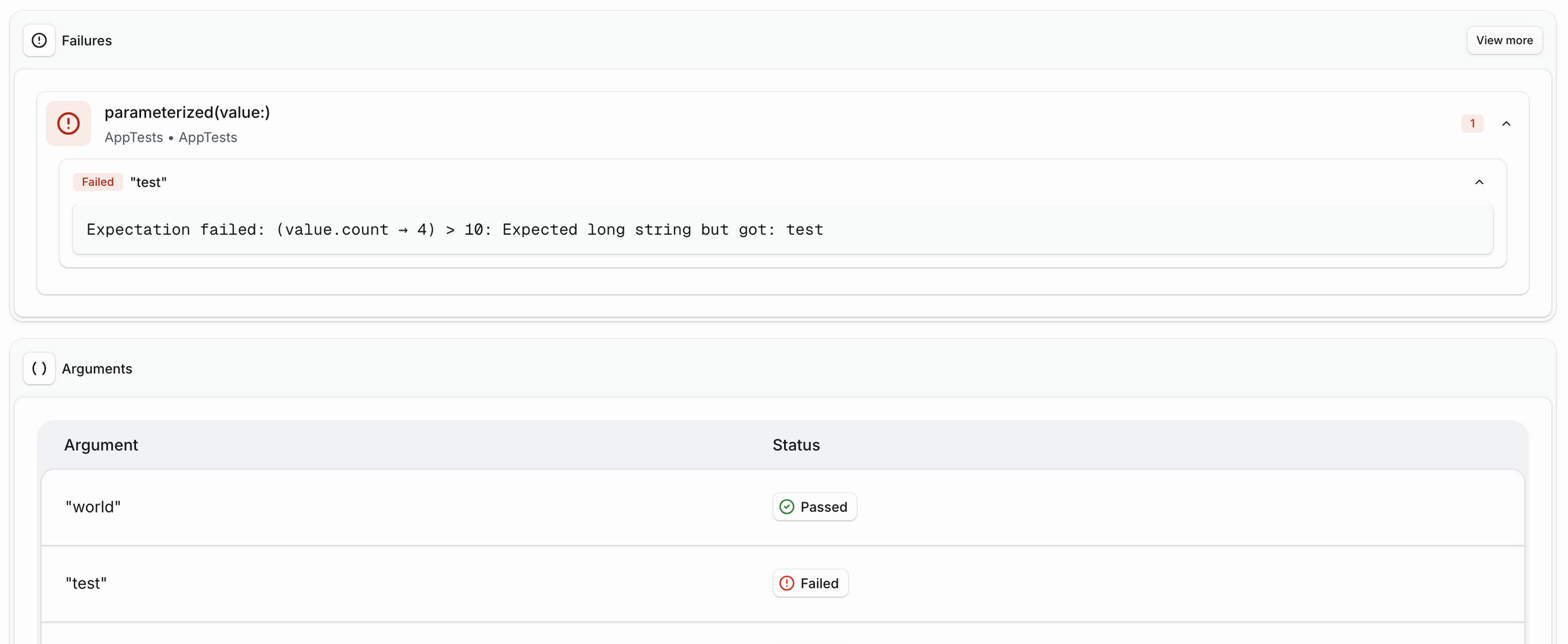
Task: Click the Argument column header
Action: (x=101, y=445)
